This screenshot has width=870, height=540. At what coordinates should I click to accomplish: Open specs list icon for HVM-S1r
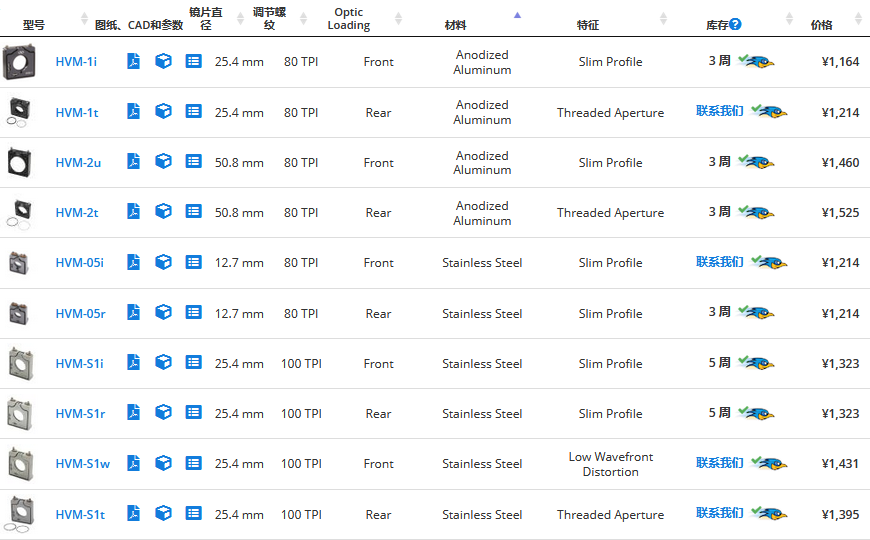point(193,412)
